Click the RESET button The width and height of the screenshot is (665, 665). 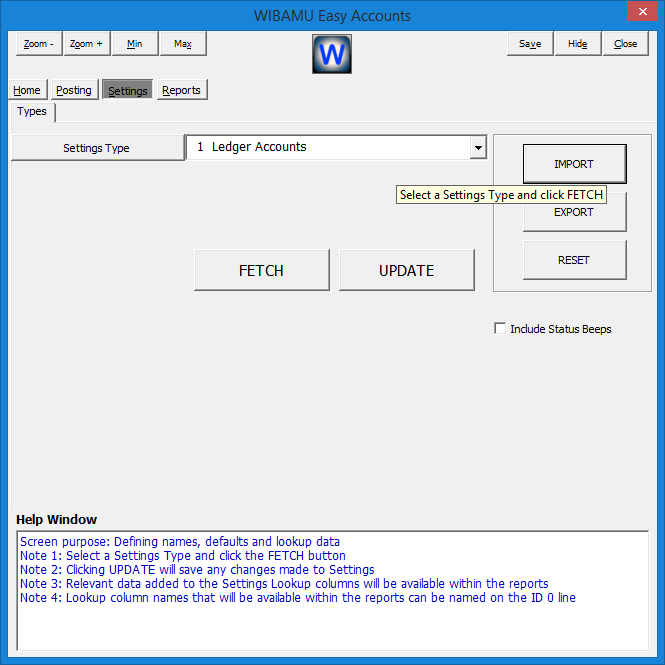coord(574,260)
